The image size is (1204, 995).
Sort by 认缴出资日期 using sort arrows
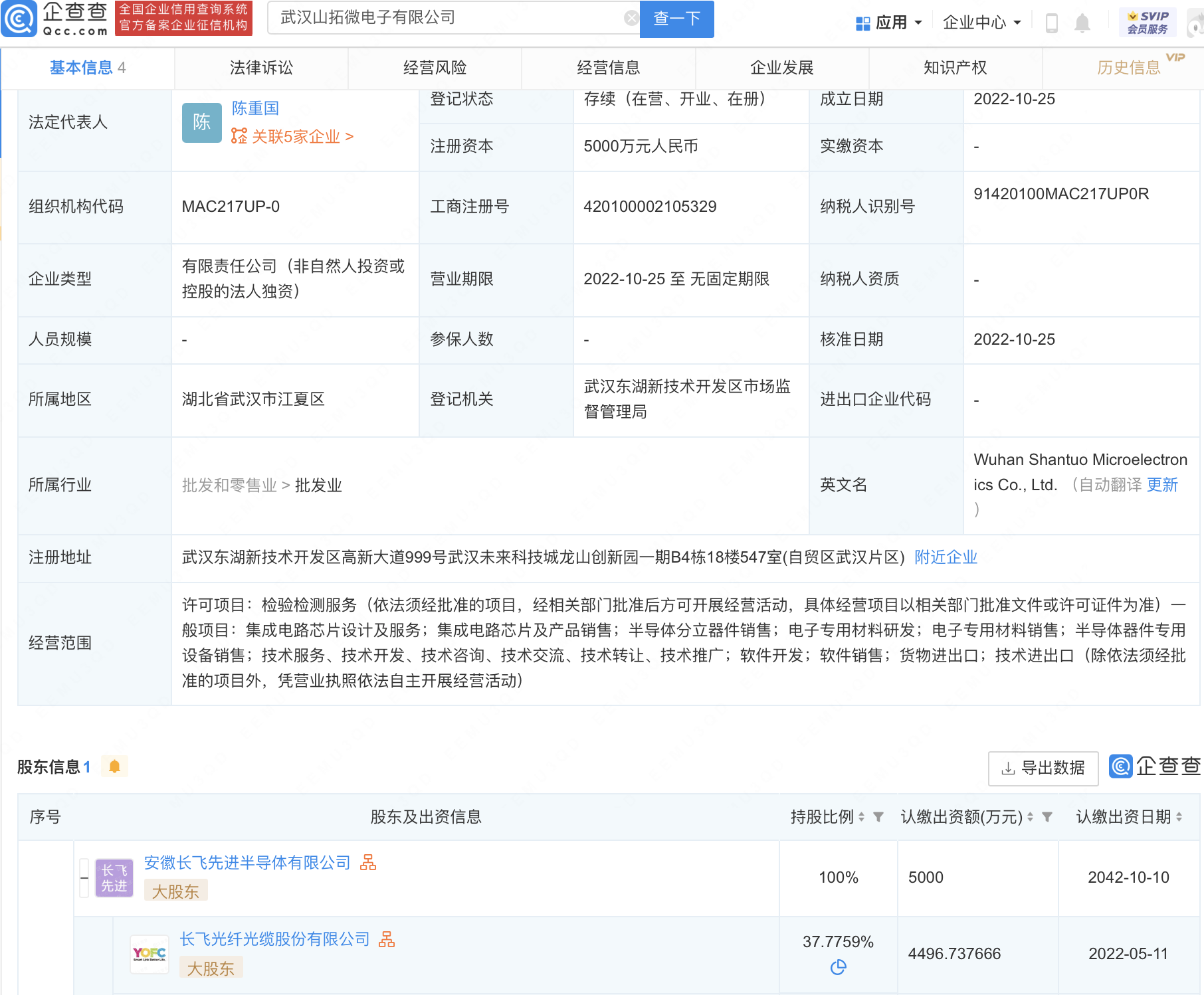coord(1179,817)
